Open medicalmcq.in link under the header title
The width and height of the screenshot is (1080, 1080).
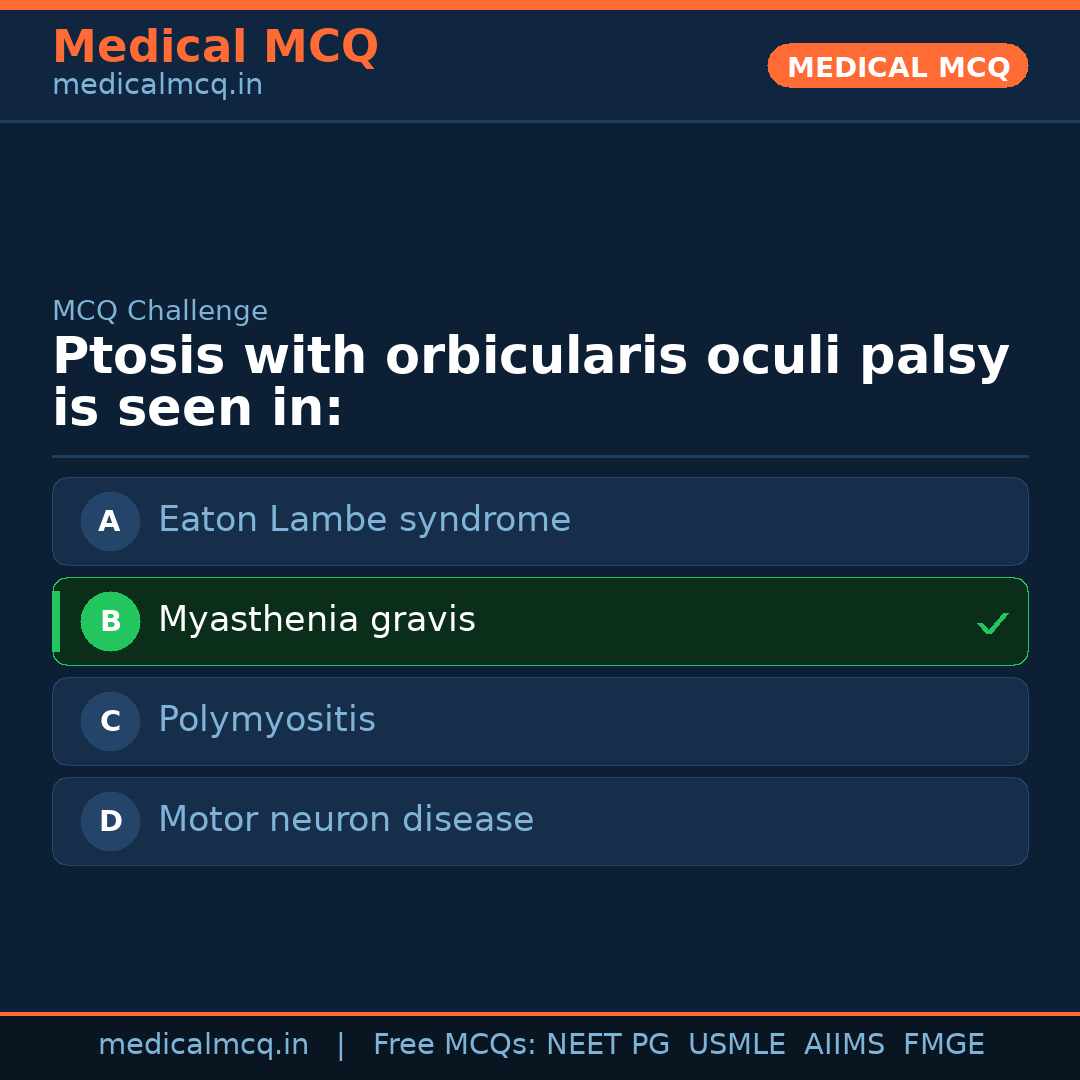point(157,86)
